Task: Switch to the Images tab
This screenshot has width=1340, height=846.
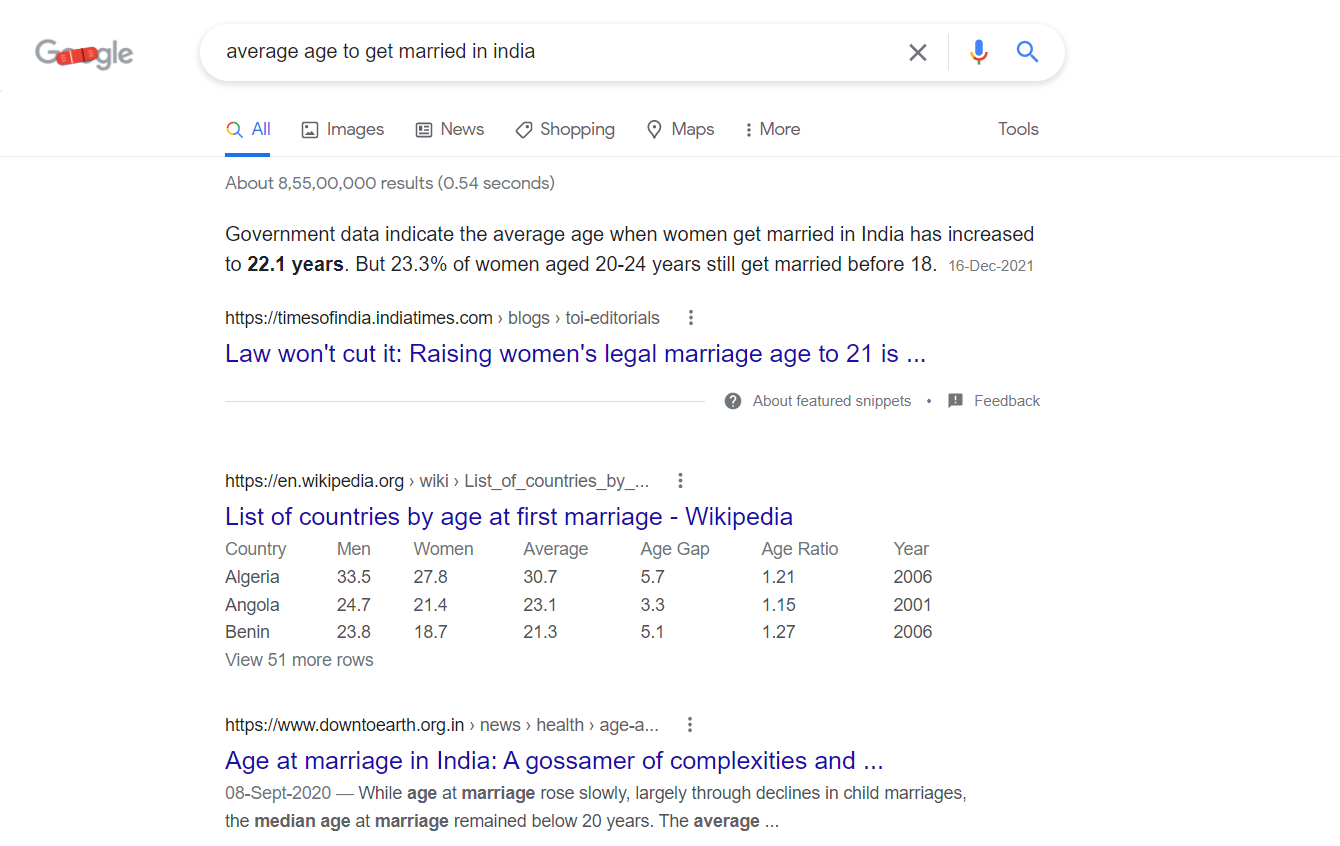Action: click(343, 129)
